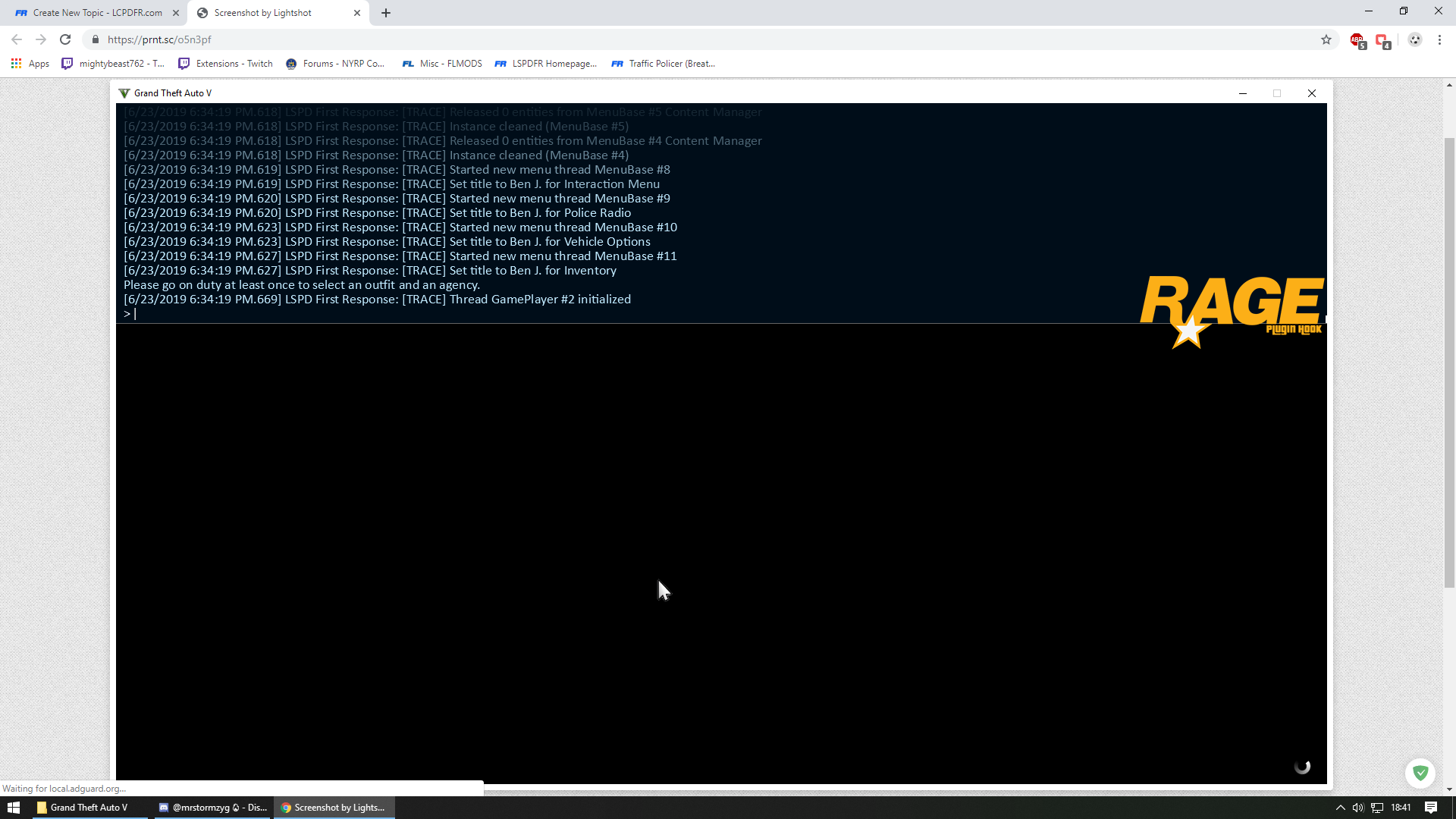Click the browser reload page icon
Screen dimensions: 1456x819
(x=65, y=39)
